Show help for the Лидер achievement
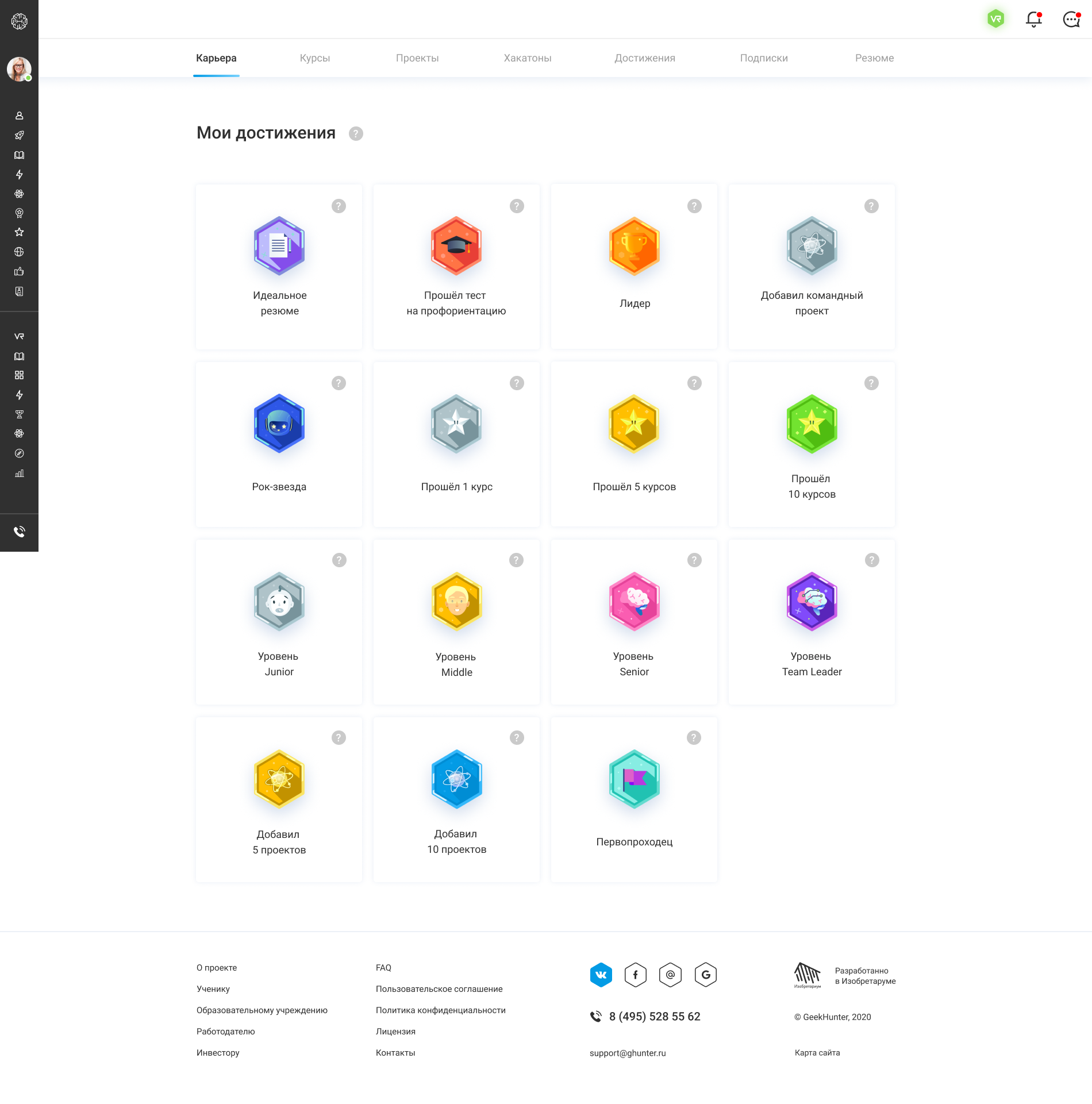1092x1104 pixels. point(694,206)
